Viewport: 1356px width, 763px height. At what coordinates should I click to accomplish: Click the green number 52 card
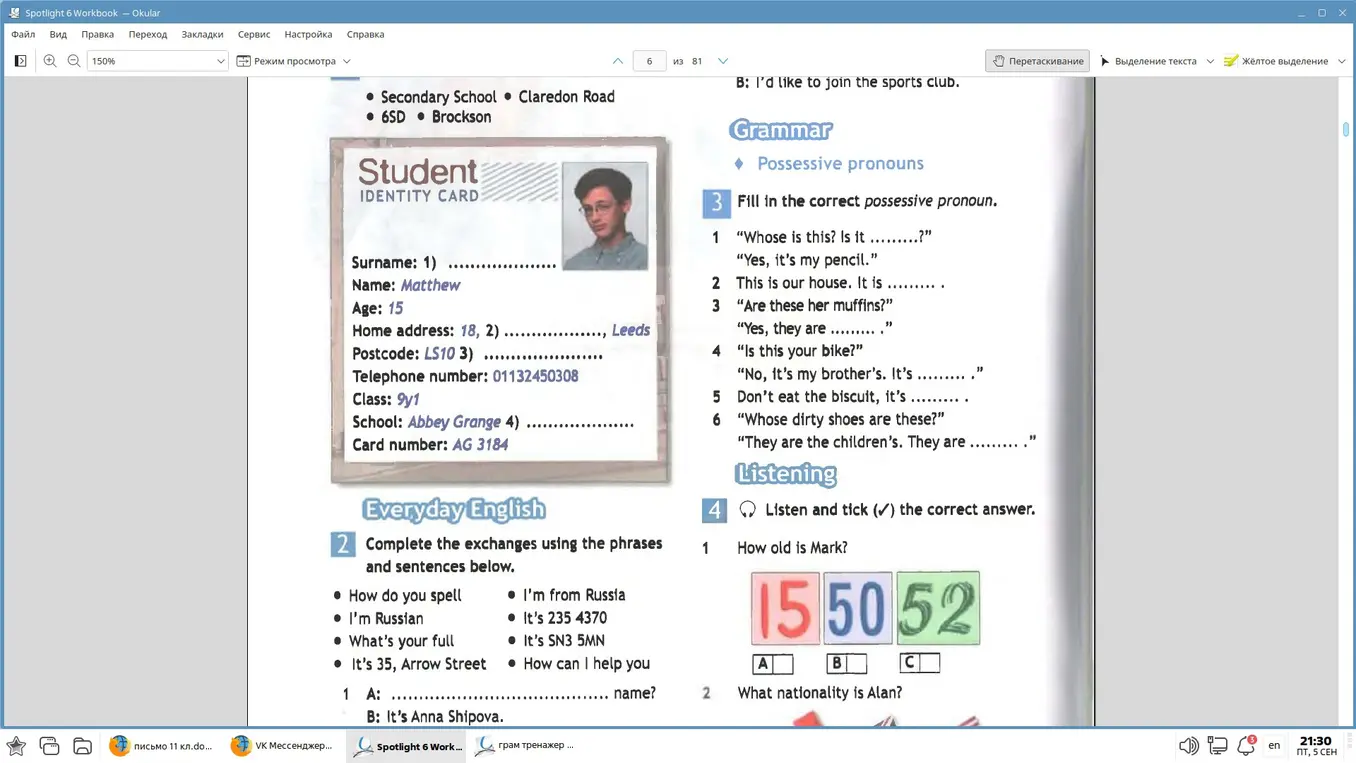(x=938, y=608)
